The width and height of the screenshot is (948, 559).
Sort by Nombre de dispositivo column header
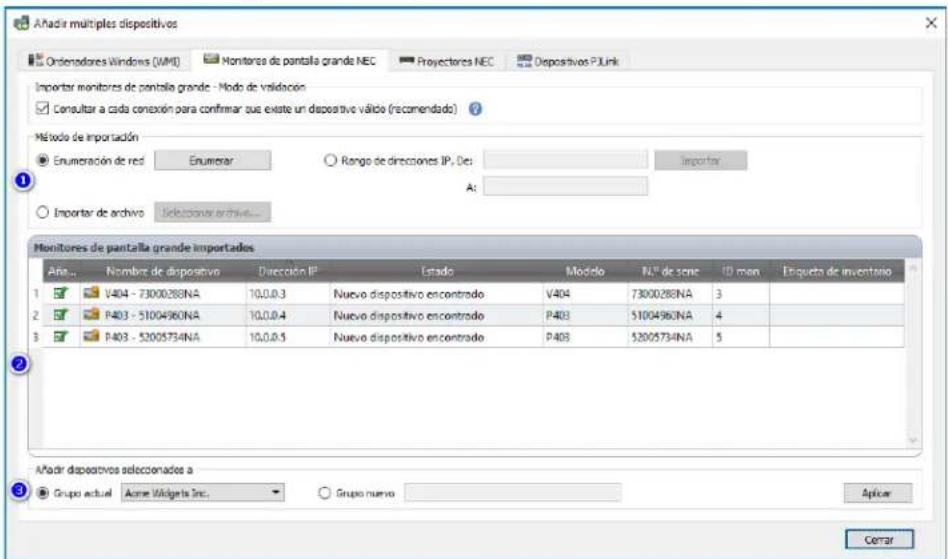pos(163,271)
